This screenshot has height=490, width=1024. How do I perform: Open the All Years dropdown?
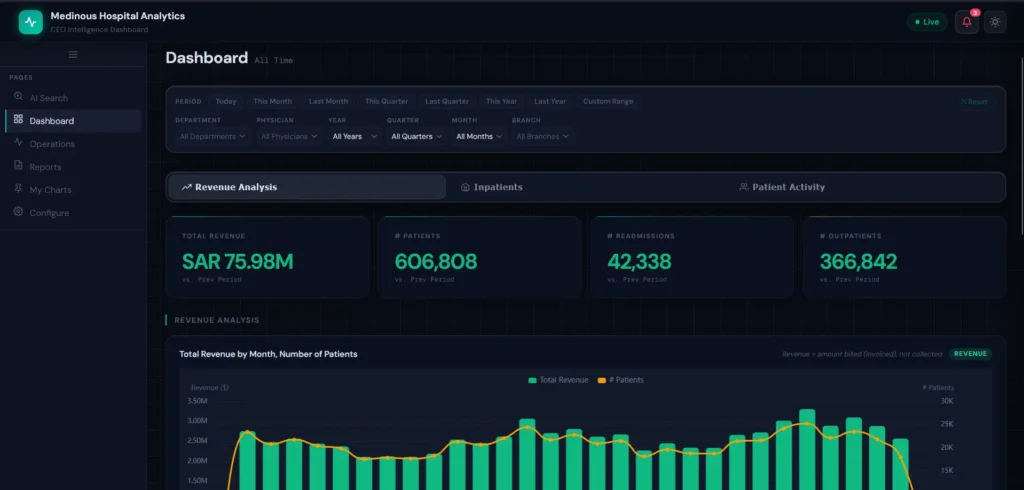pos(355,137)
